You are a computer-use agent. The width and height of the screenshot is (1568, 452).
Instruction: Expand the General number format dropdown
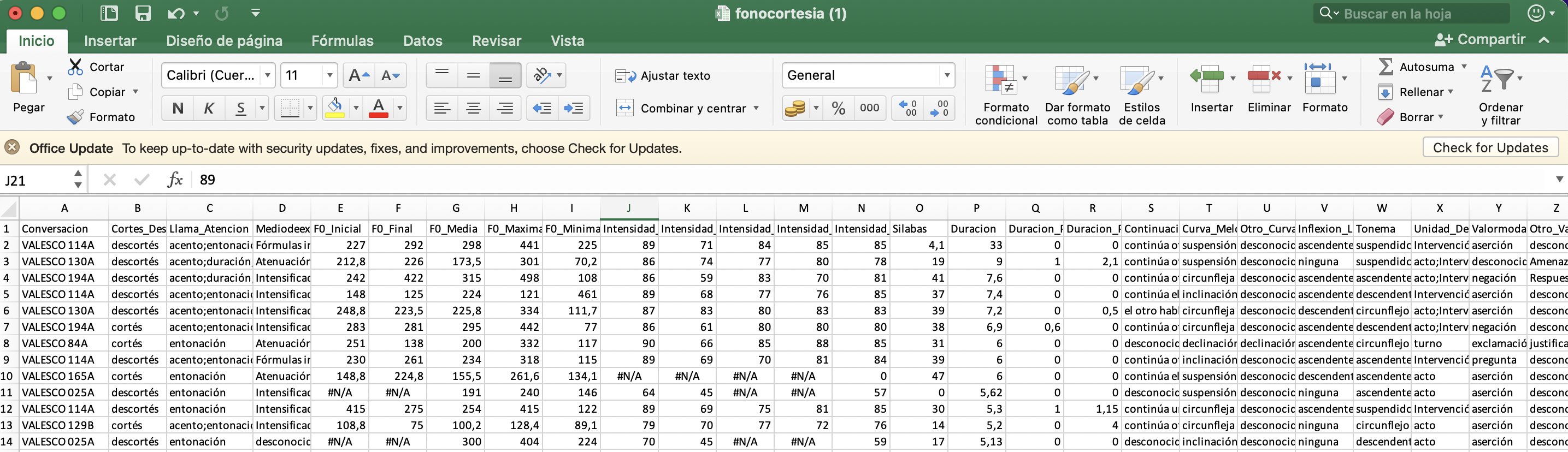point(946,75)
